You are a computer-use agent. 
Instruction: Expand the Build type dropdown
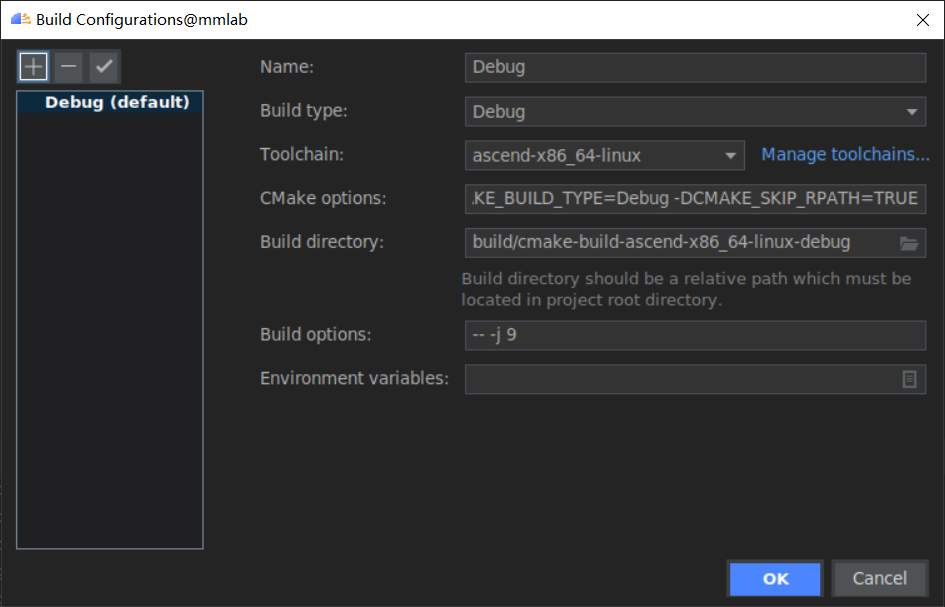pos(912,111)
